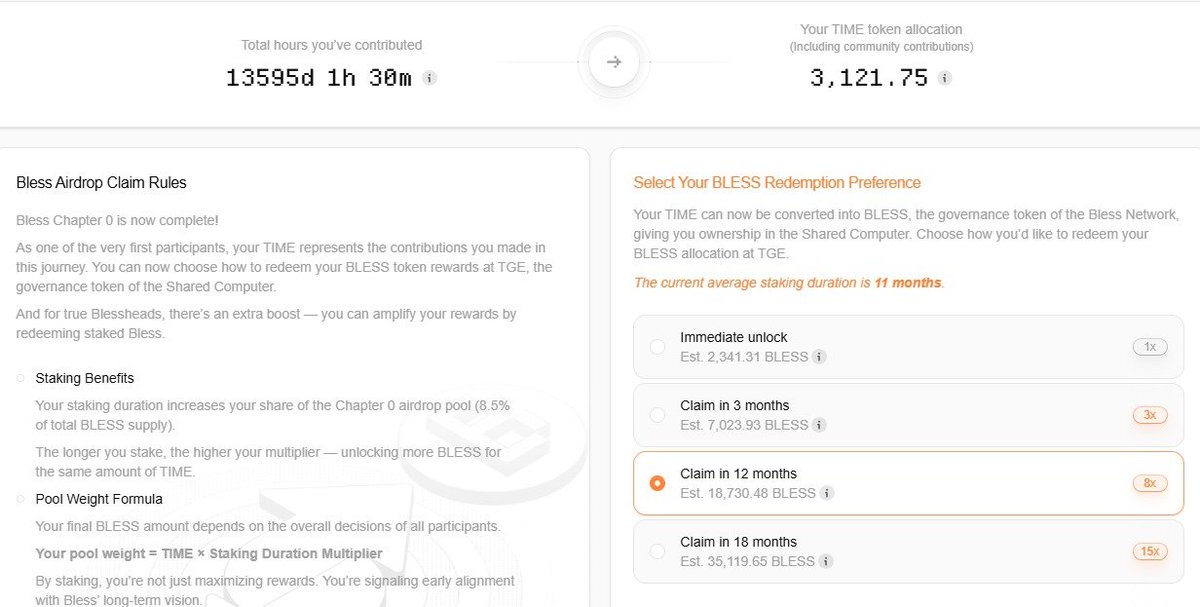Click the Select Your BLESS Redemption Preference title

tap(777, 183)
